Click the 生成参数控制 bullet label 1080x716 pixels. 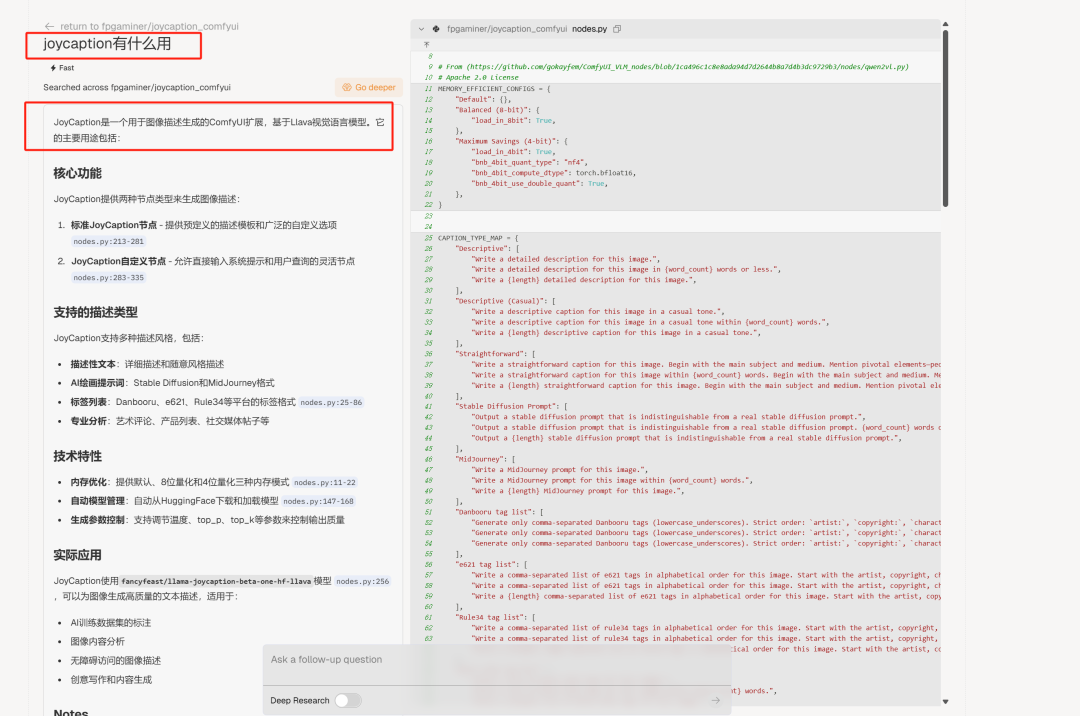98,520
